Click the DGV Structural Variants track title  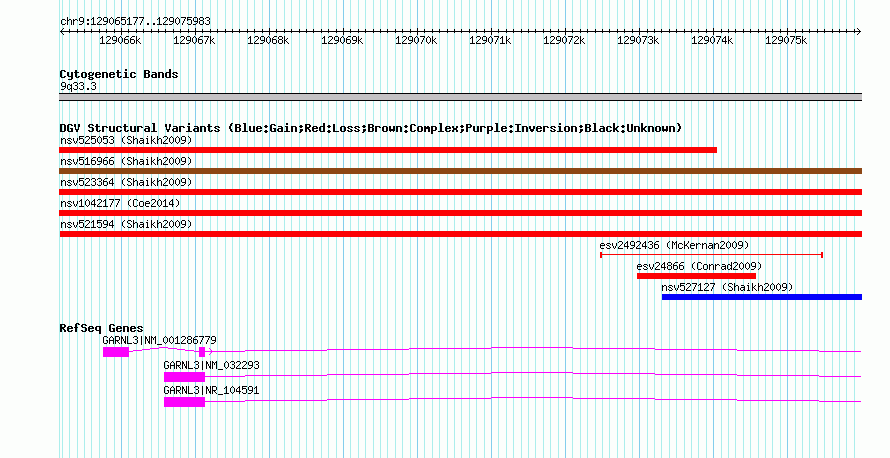(x=371, y=128)
